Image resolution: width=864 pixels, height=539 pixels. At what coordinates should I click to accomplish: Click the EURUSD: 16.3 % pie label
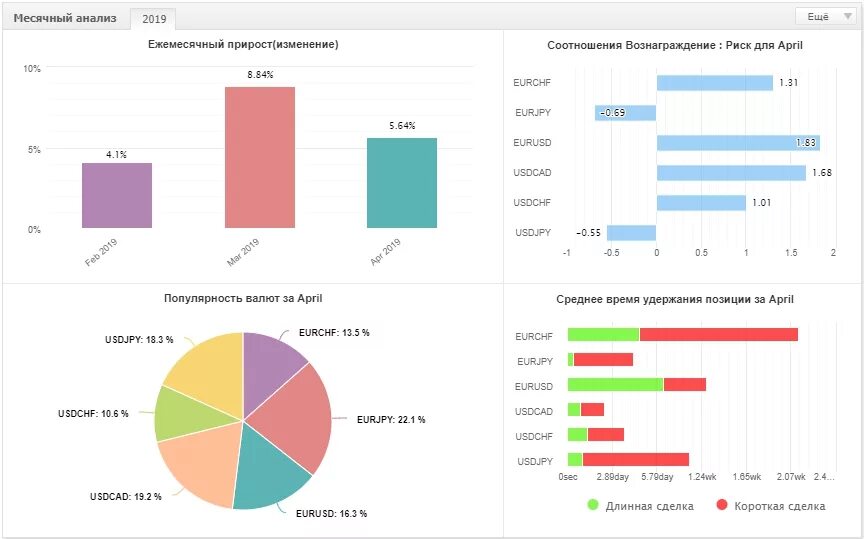click(331, 514)
